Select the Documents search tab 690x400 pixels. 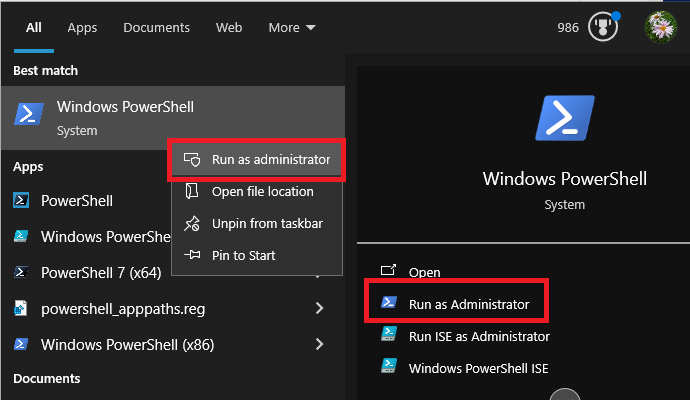[x=156, y=28]
